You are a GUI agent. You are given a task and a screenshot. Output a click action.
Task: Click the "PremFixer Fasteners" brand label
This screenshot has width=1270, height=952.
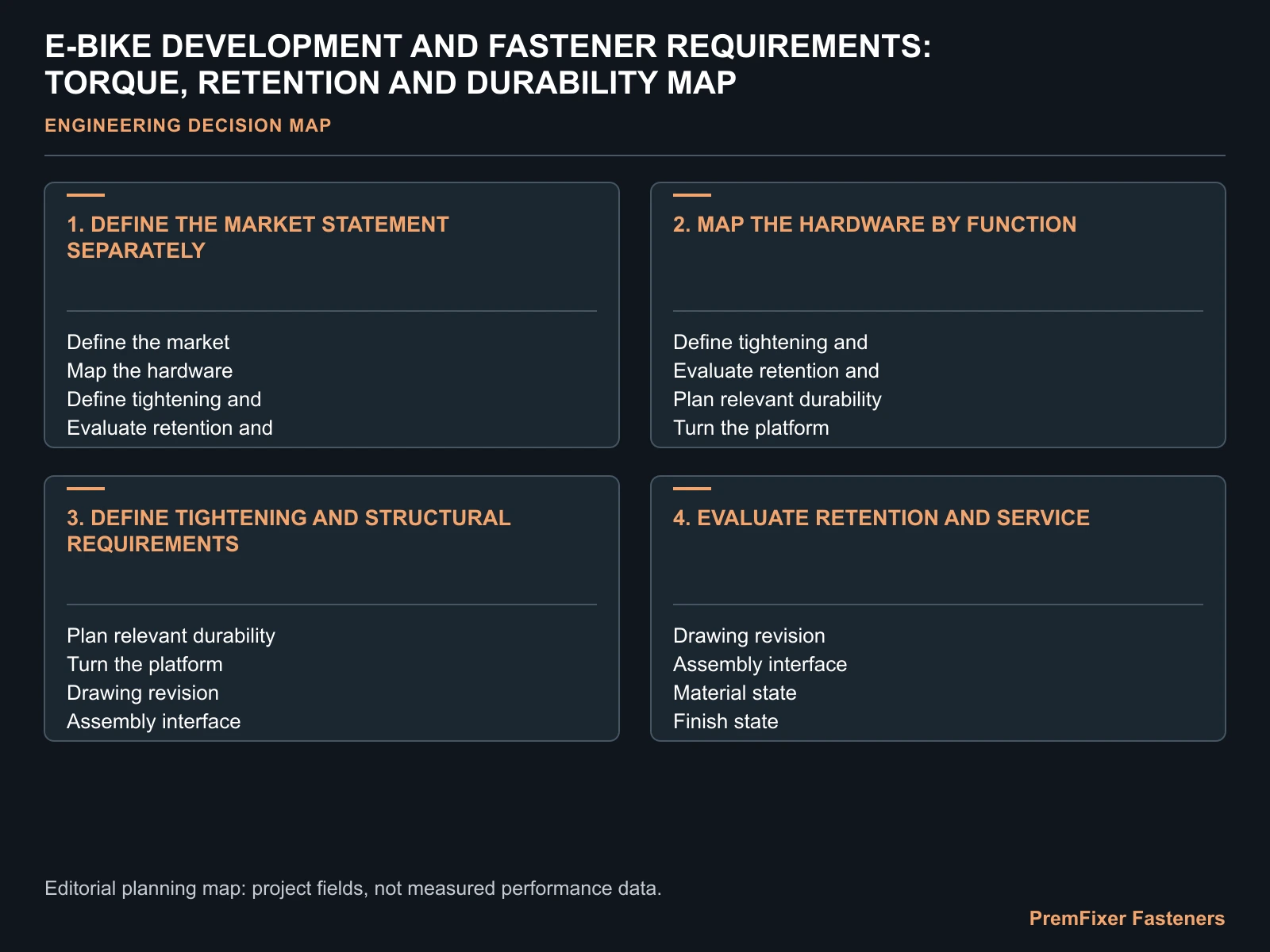tap(1127, 919)
